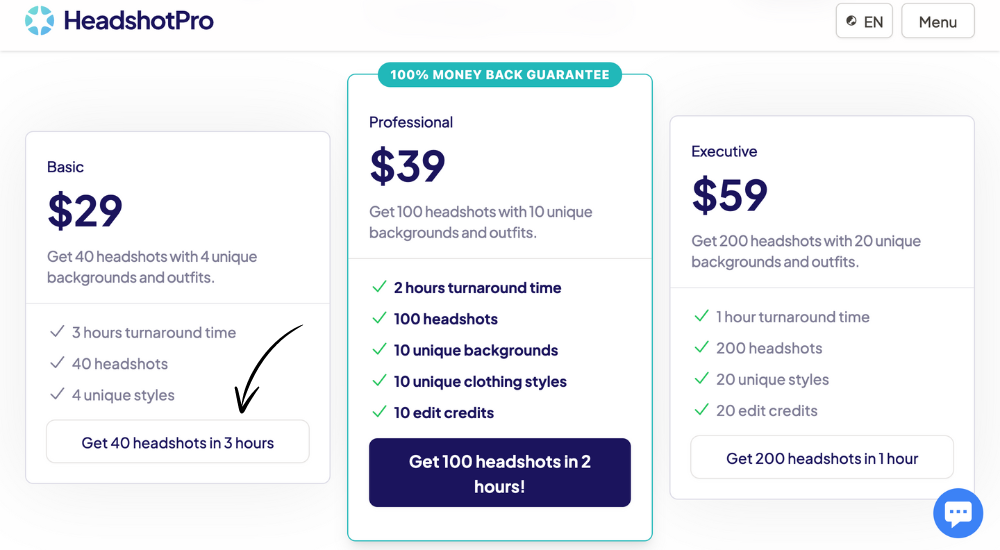1000x550 pixels.
Task: Click checkmark beside 1 hour turnaround time
Action: [x=702, y=316]
